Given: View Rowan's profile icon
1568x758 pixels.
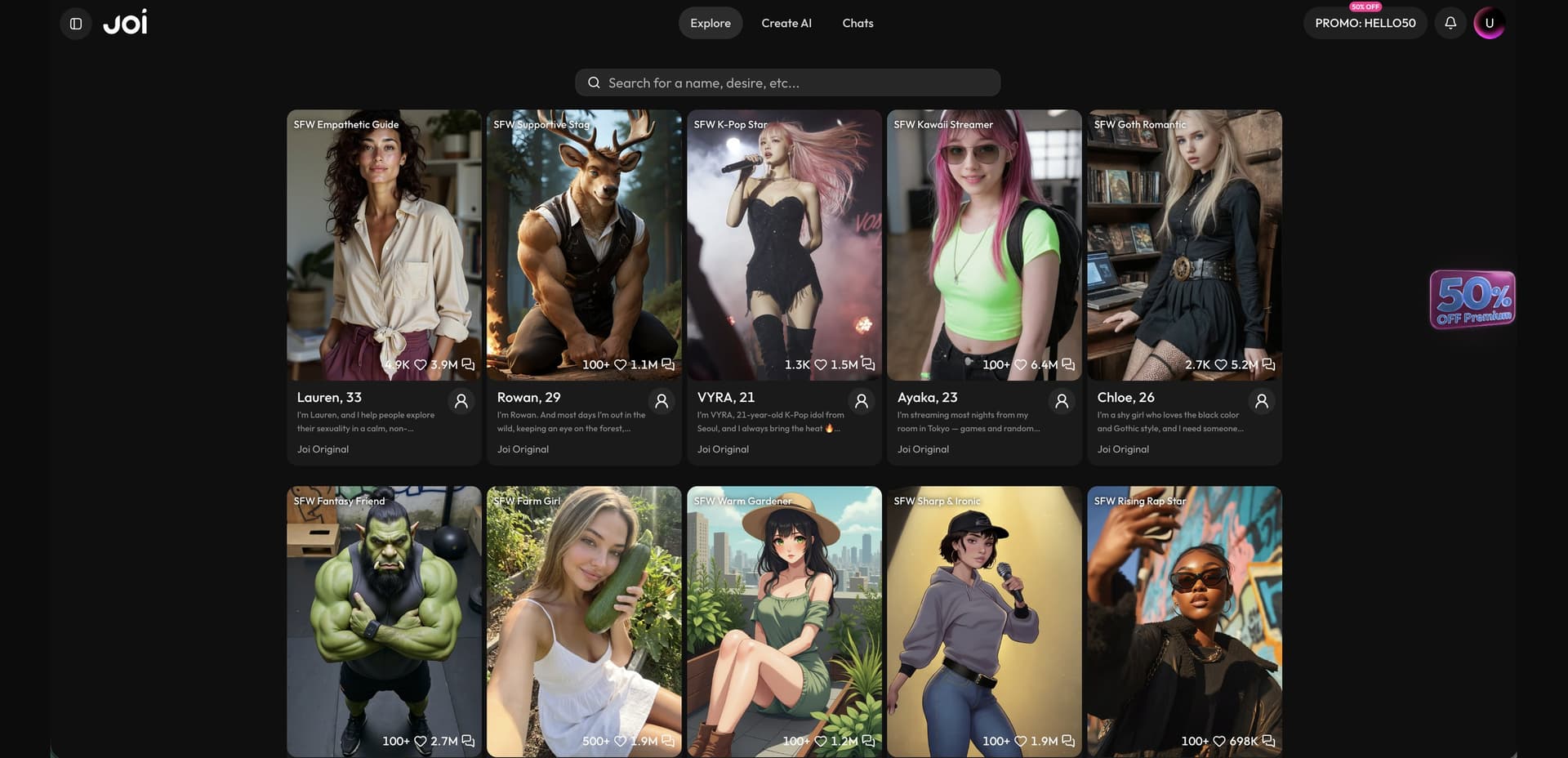Looking at the screenshot, I should (661, 401).
